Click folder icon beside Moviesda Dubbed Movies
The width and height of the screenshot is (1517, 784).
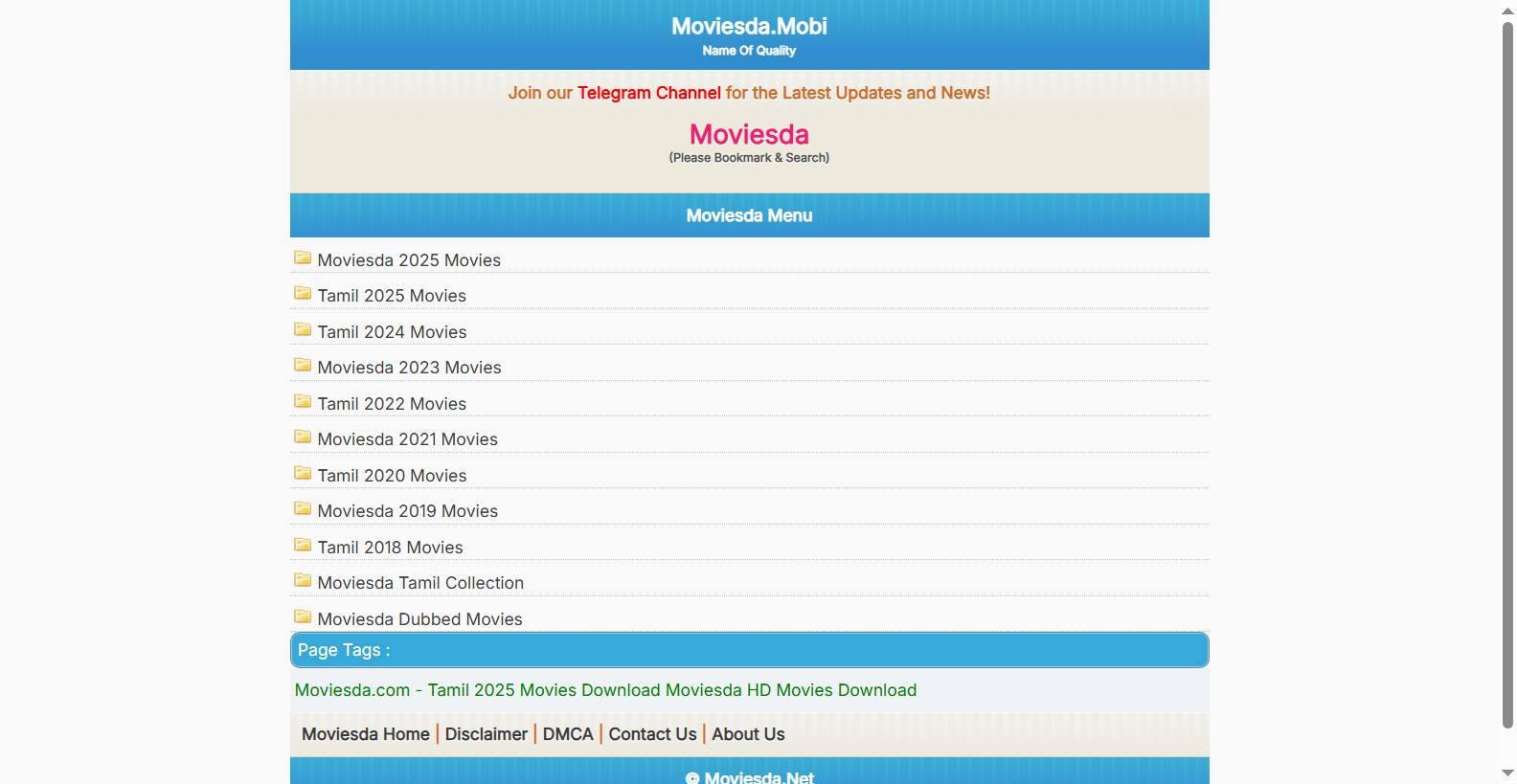pyautogui.click(x=303, y=616)
